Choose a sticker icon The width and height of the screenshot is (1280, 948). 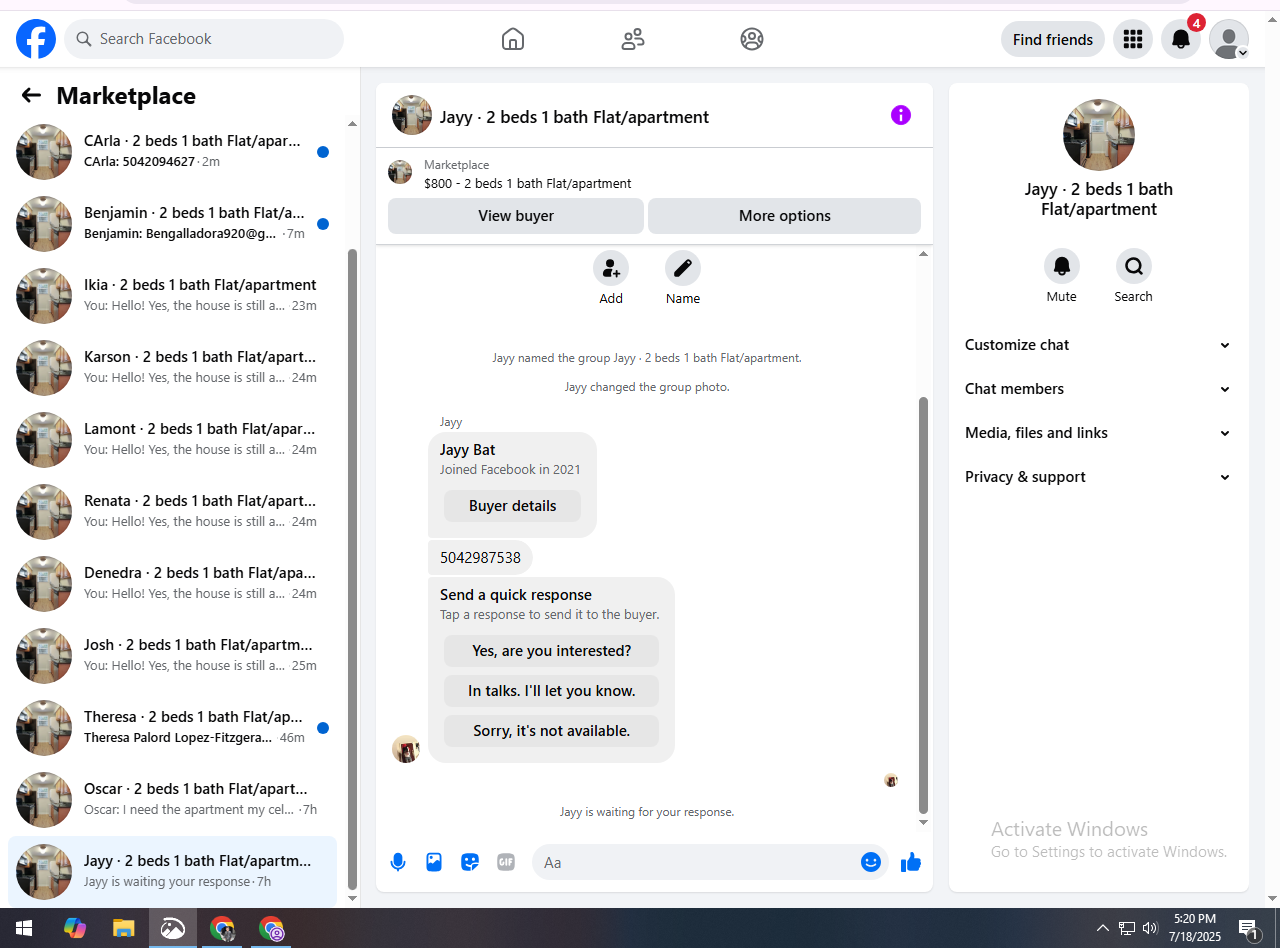click(470, 862)
